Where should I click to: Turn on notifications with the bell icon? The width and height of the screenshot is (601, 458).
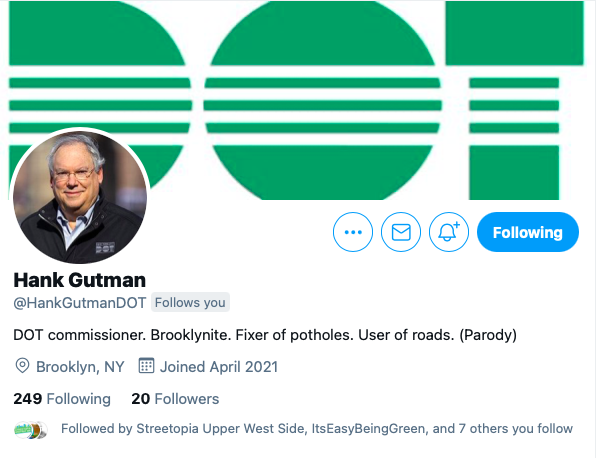449,233
